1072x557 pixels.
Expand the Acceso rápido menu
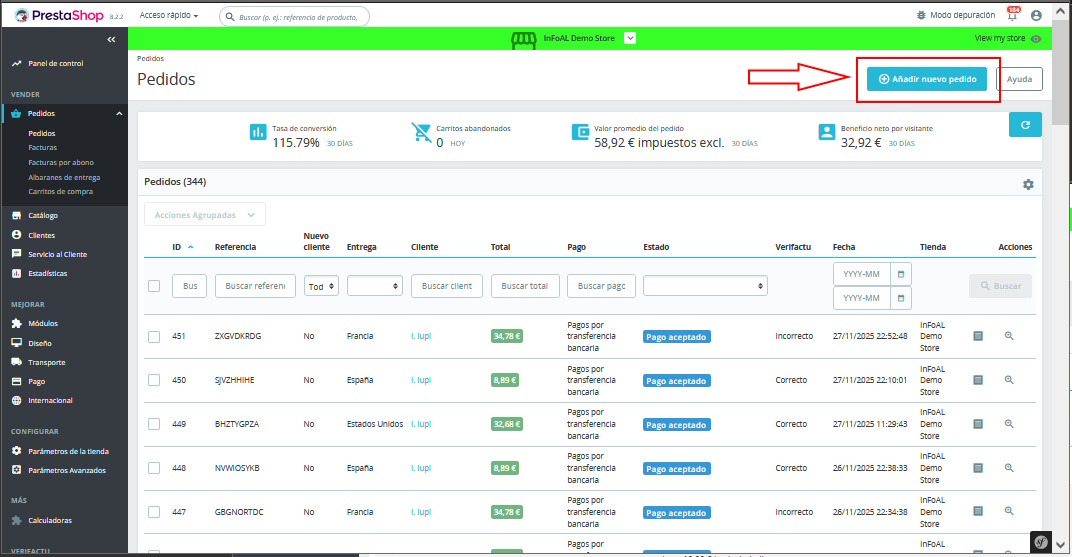[169, 16]
